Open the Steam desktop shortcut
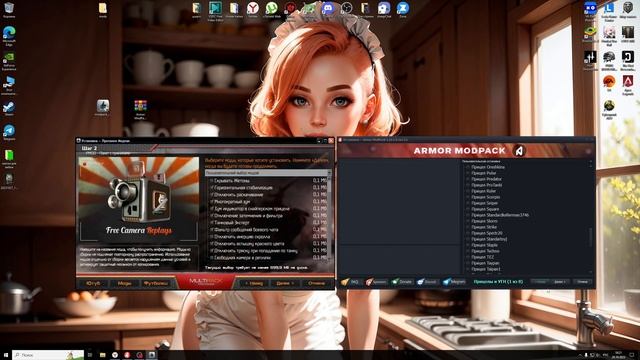640x360 pixels. [x=9, y=109]
